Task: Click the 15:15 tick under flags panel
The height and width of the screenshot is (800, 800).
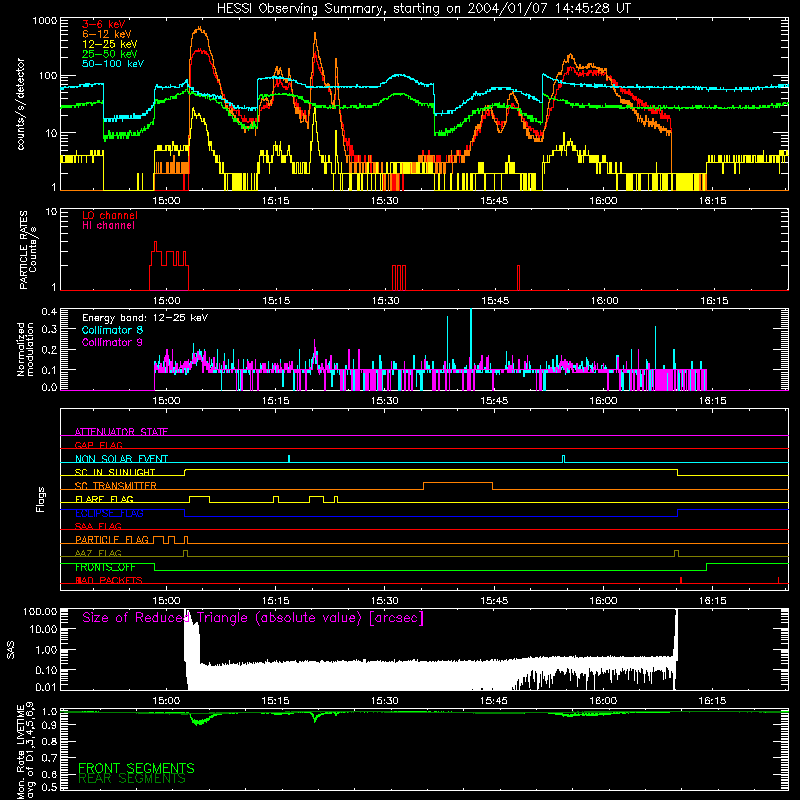Action: (x=276, y=601)
